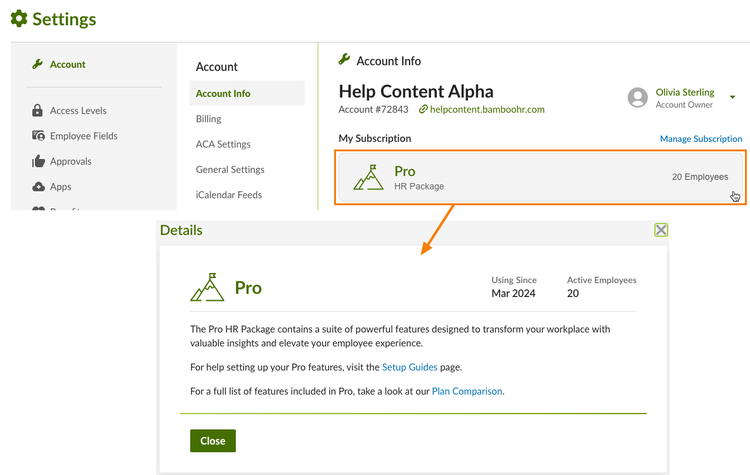
Task: Open iCalendar Feeds
Action: tap(229, 195)
